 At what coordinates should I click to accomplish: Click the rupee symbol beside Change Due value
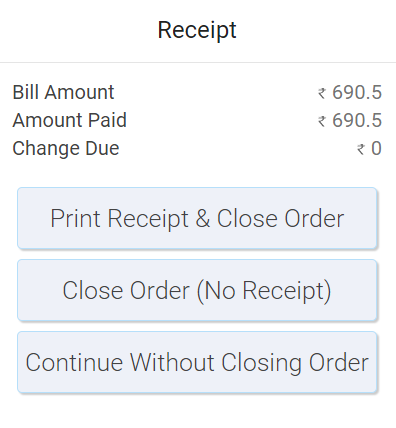coord(361,149)
